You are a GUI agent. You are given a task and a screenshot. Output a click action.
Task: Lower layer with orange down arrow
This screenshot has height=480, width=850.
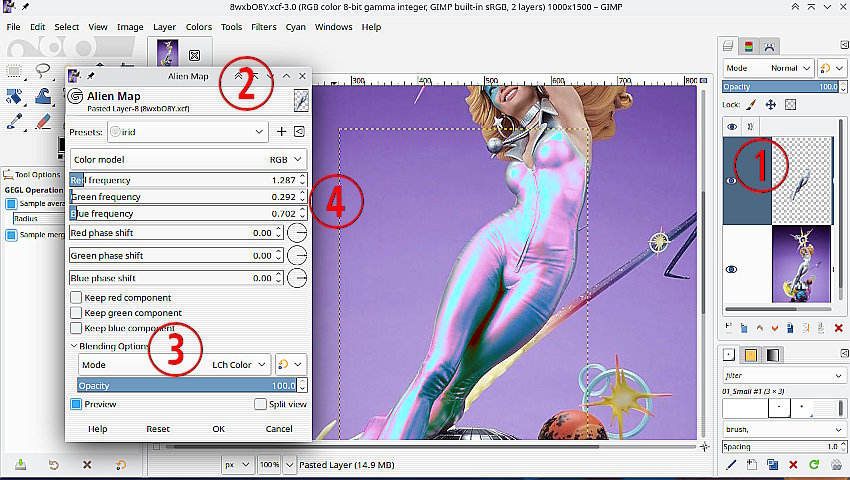(x=775, y=328)
